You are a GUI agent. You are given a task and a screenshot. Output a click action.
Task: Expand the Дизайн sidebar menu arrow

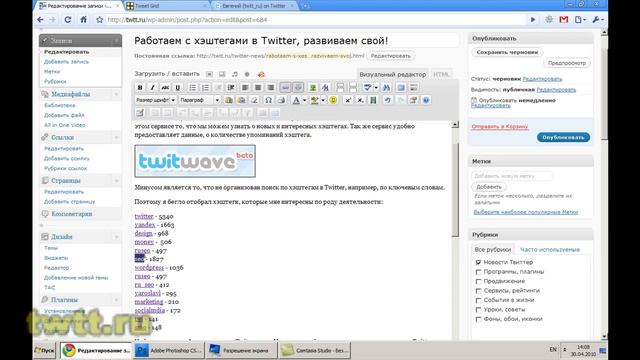tap(116, 237)
